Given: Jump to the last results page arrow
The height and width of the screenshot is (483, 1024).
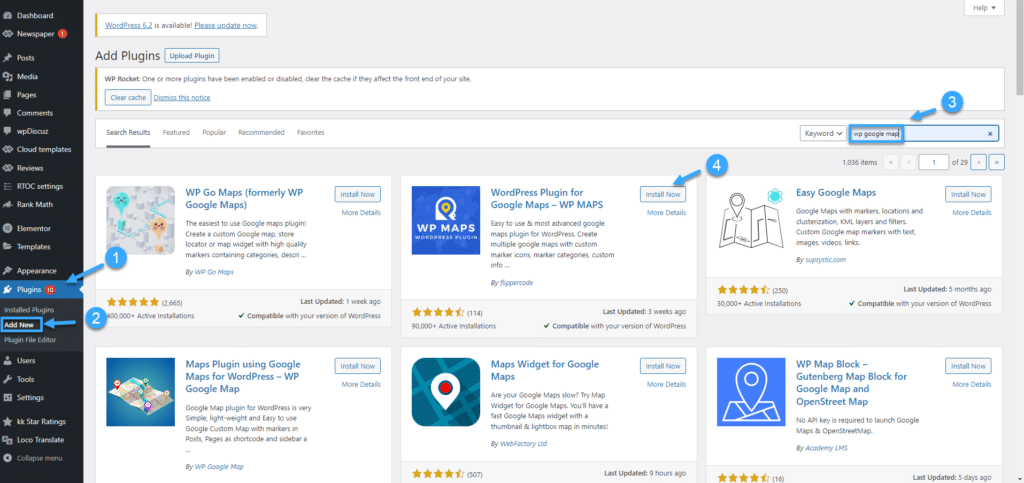Looking at the screenshot, I should click(997, 162).
